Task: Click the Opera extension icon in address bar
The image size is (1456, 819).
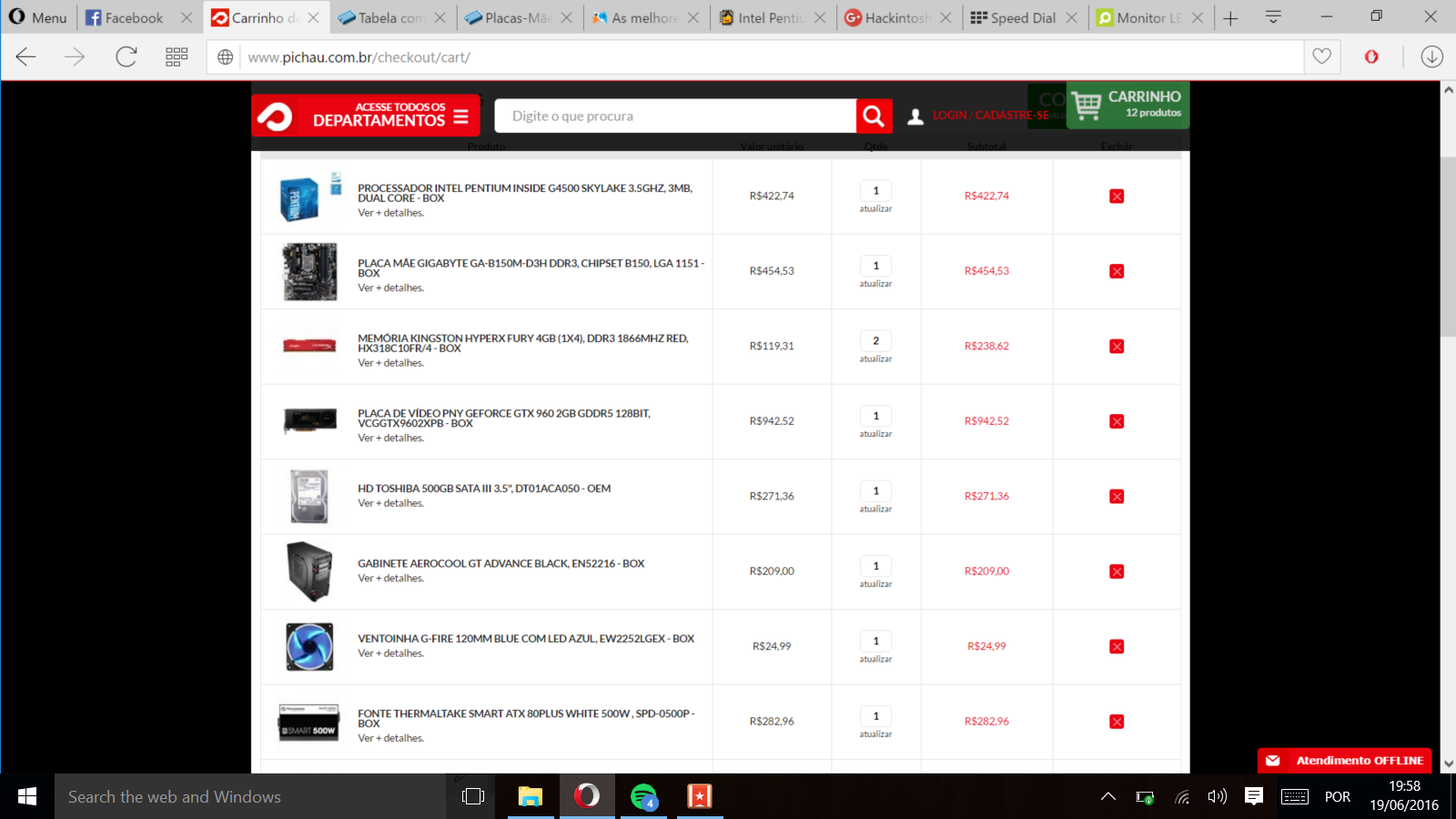Action: [1371, 57]
